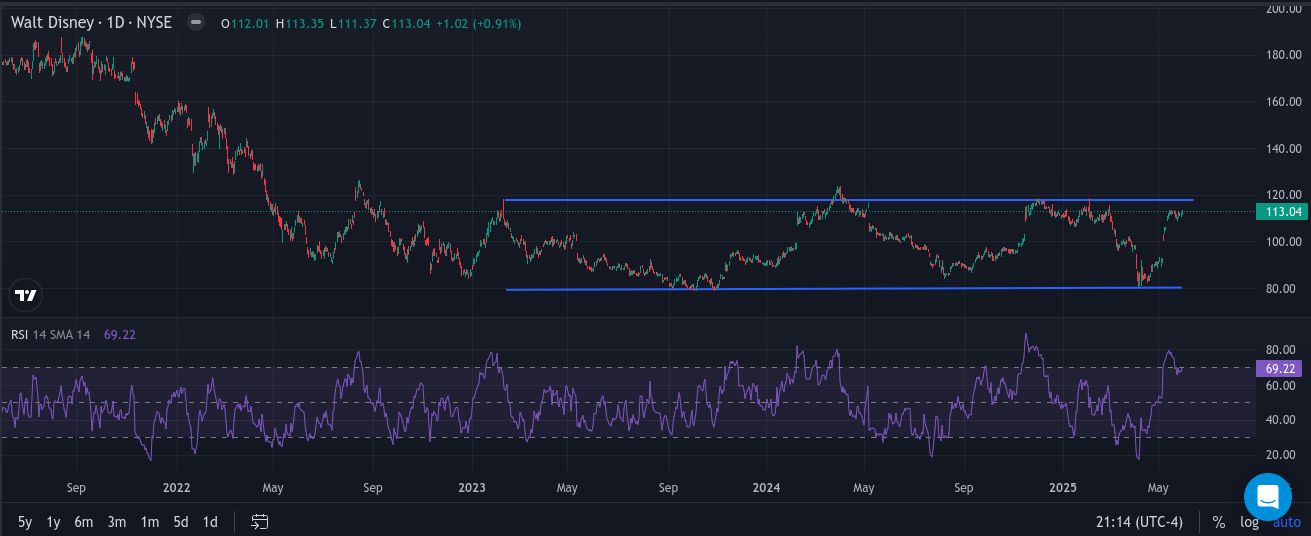The height and width of the screenshot is (536, 1311).
Task: Select the 1y time range
Action: pos(54,522)
